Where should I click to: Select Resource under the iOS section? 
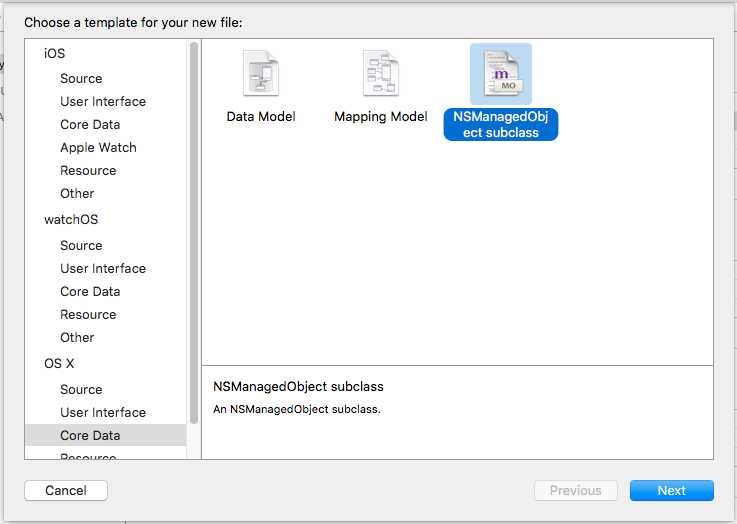pyautogui.click(x=88, y=170)
